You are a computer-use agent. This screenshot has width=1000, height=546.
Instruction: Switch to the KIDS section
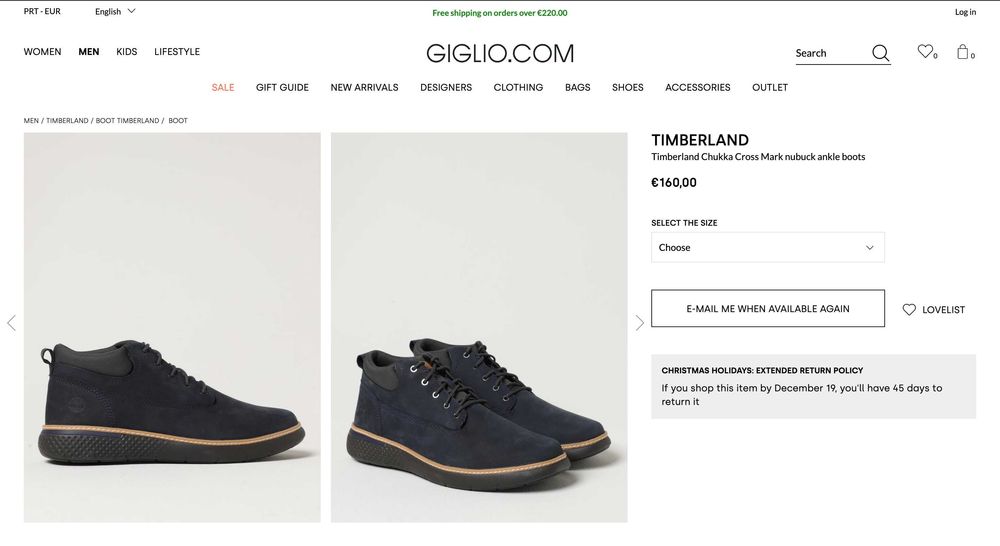[x=126, y=52]
